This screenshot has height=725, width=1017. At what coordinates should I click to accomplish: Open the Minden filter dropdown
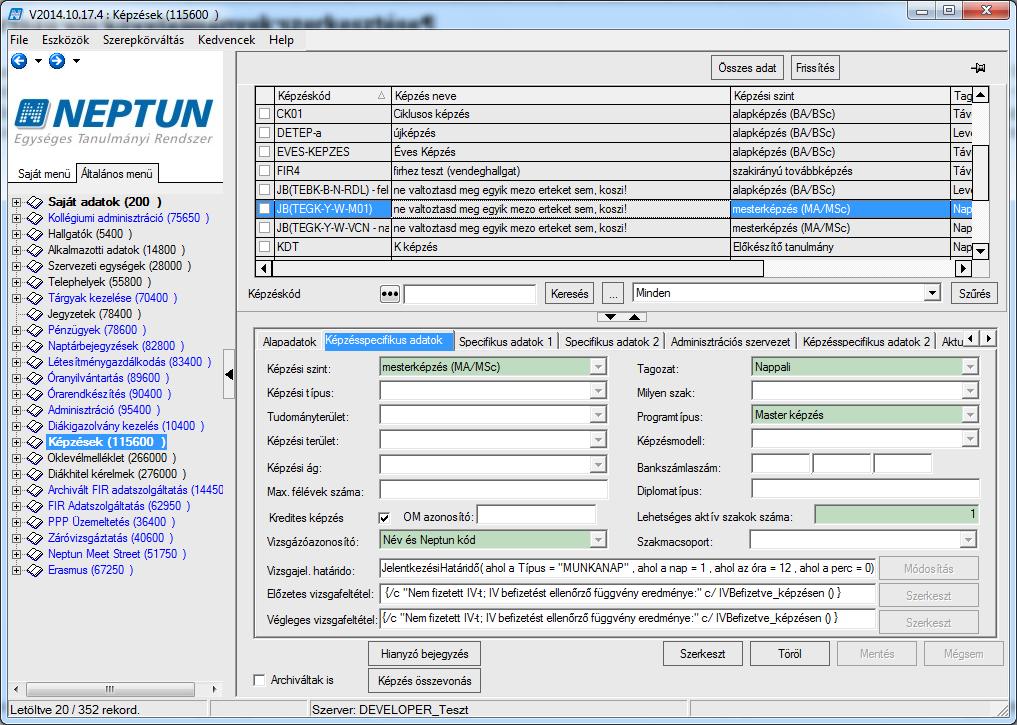pos(932,293)
